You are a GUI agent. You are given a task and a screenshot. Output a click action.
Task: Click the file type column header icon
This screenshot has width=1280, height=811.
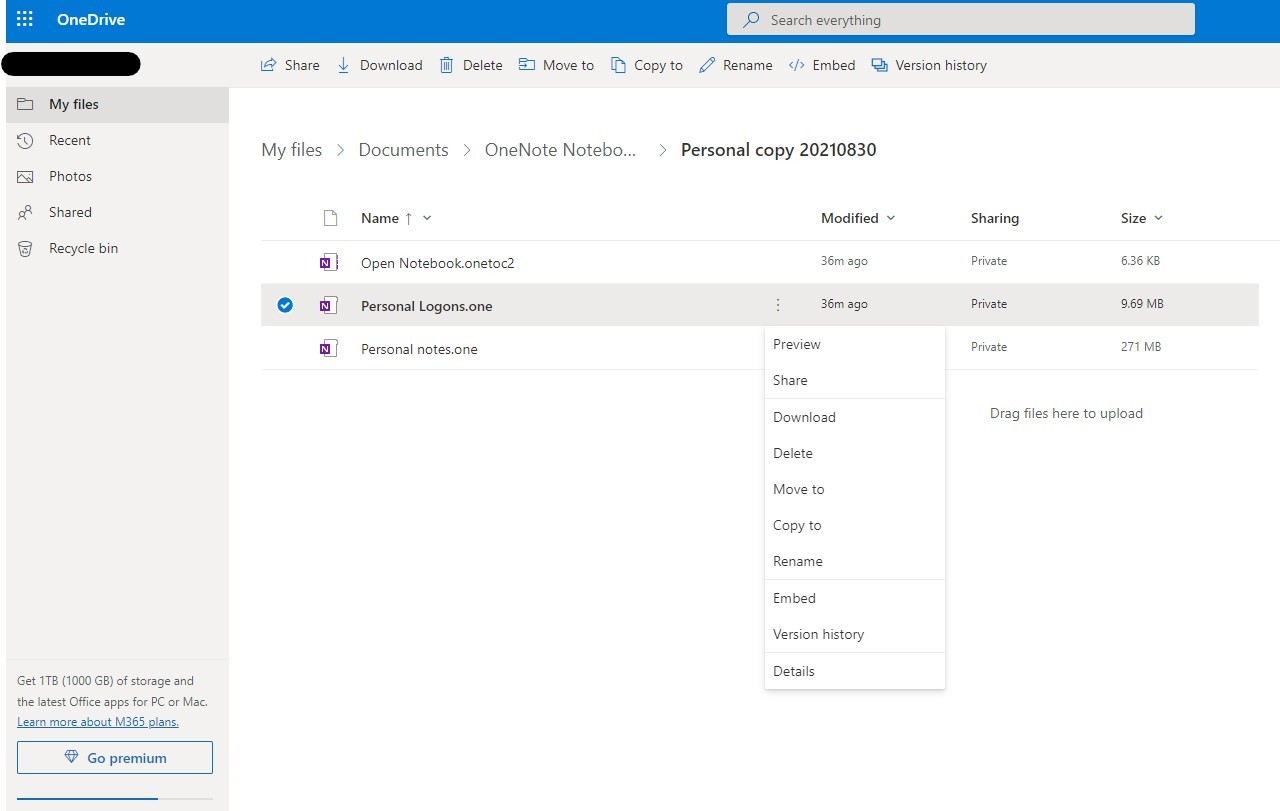click(x=330, y=218)
